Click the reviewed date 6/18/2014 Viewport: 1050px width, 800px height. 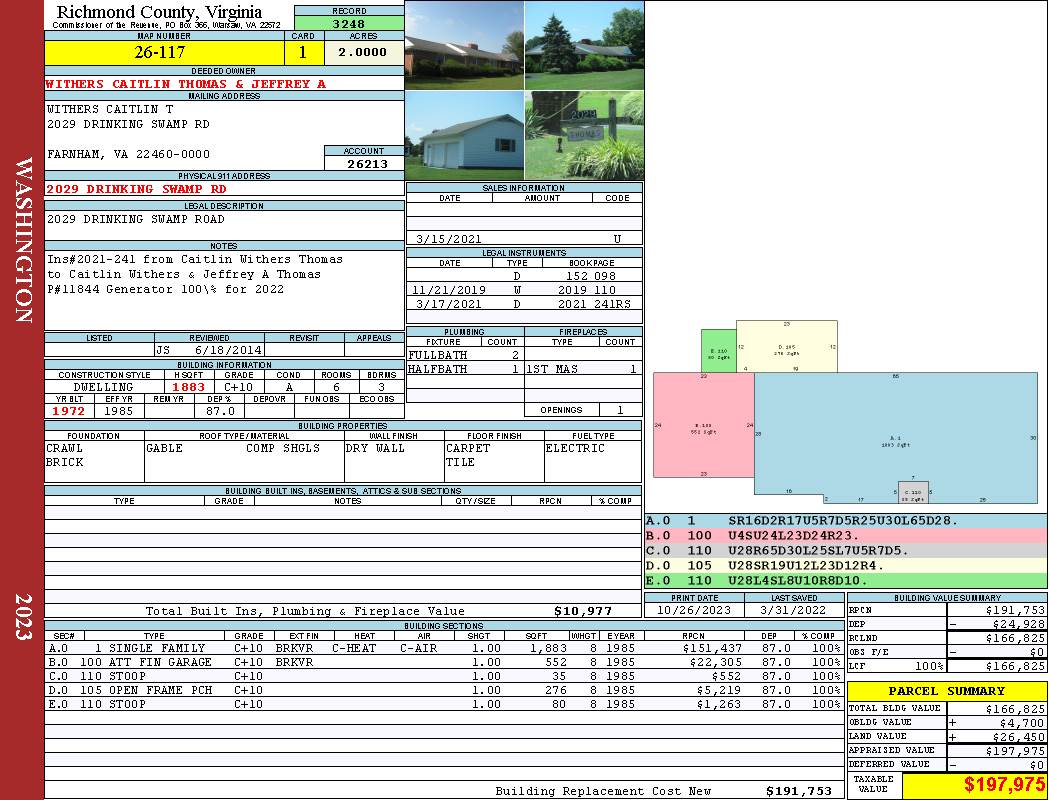click(228, 349)
